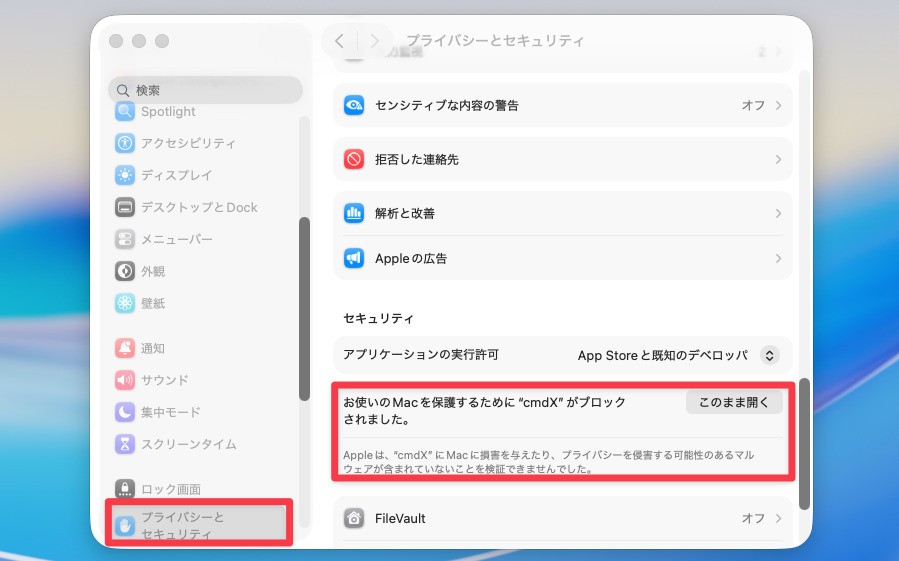Click the 壁紙 wallpaper flower icon
899x561 pixels.
(x=124, y=303)
